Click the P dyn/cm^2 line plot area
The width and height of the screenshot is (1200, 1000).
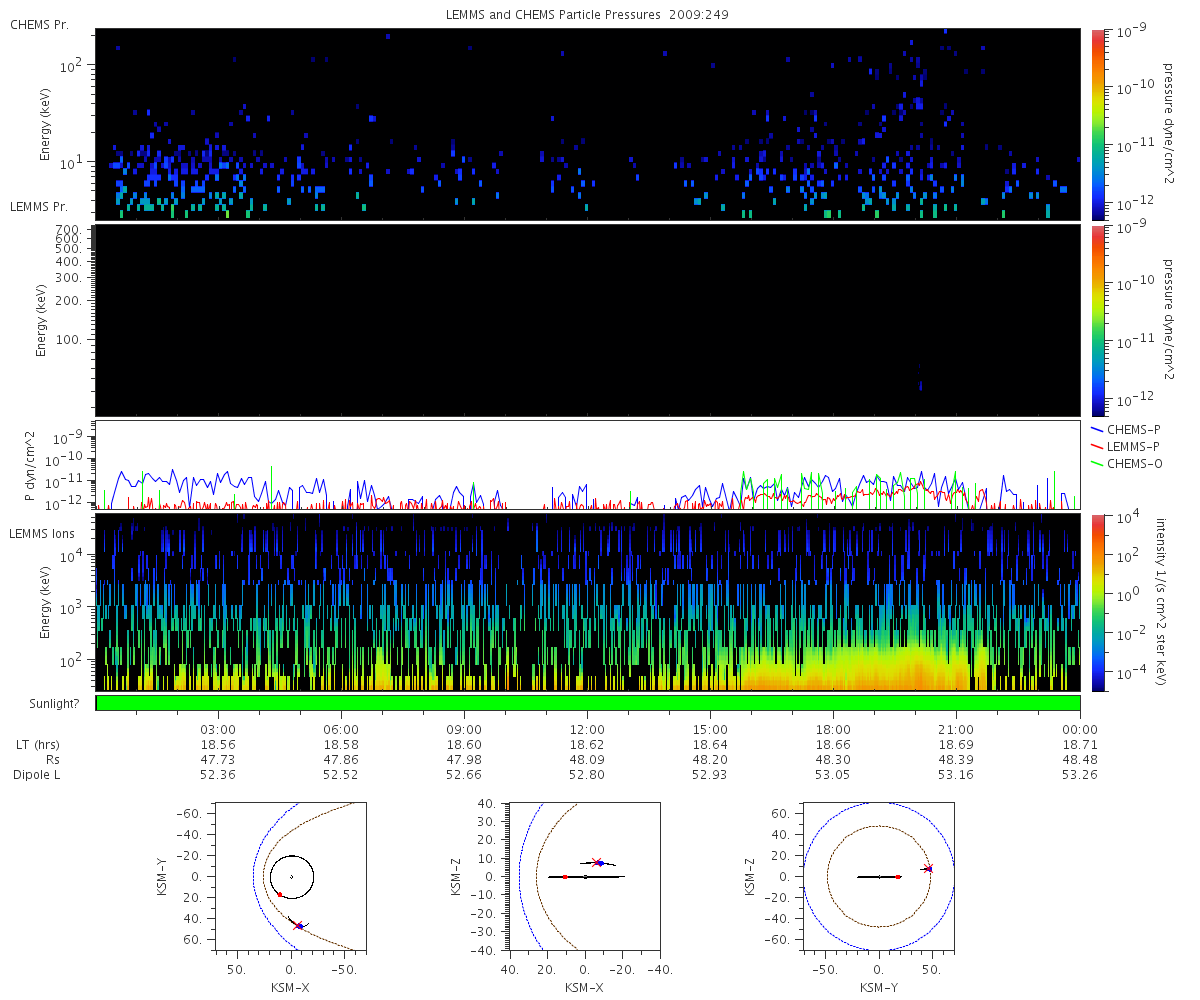click(x=588, y=465)
